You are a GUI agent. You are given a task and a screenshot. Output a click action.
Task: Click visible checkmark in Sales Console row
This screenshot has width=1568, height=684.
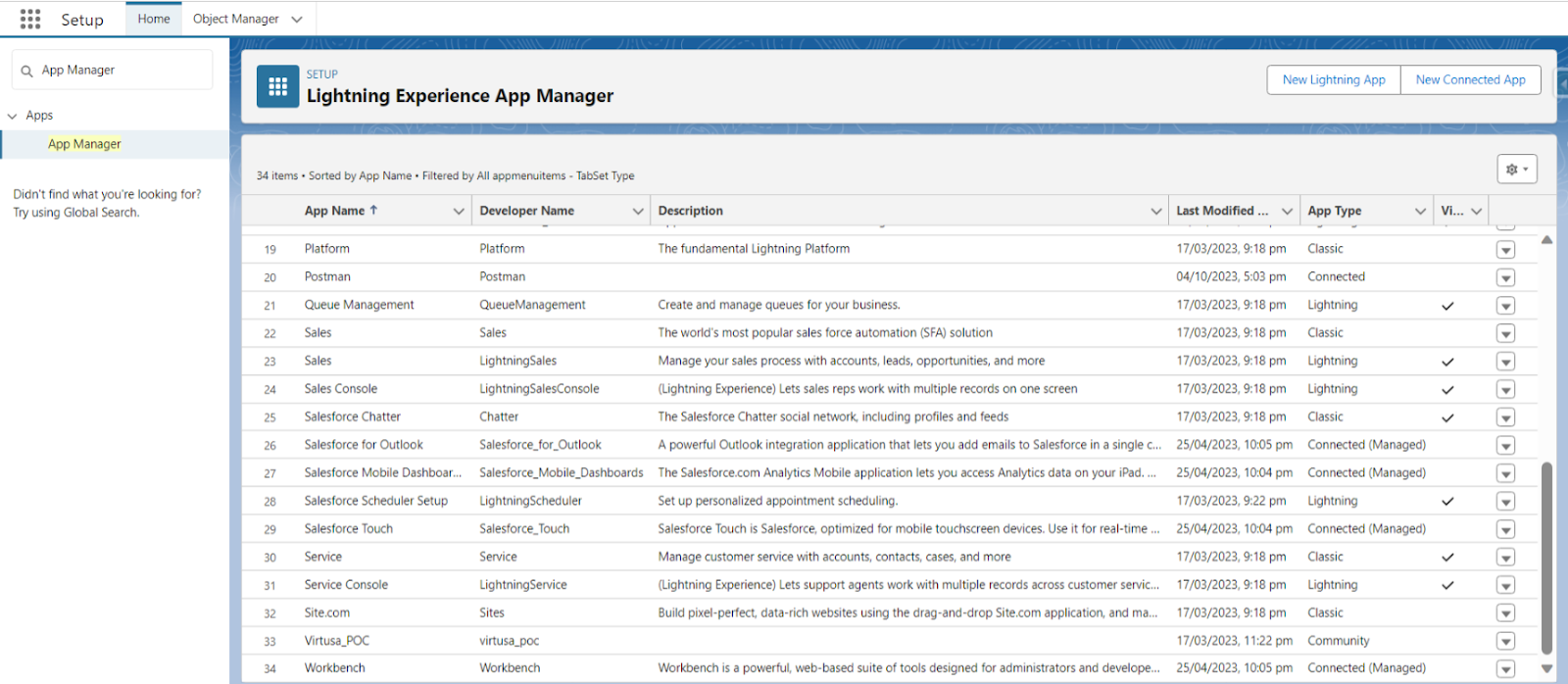(1447, 390)
